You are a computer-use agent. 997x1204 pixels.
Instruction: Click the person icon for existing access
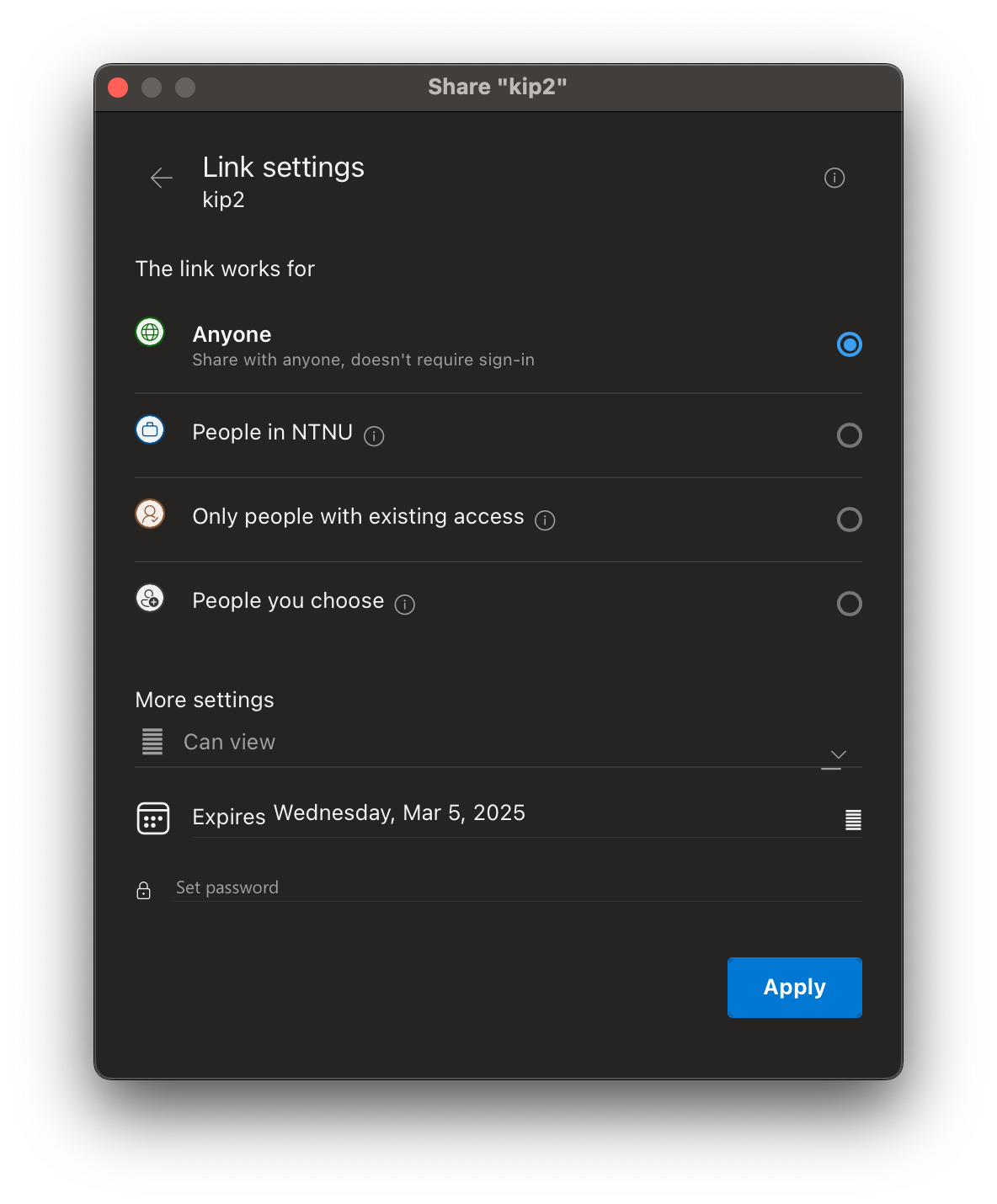pyautogui.click(x=150, y=514)
